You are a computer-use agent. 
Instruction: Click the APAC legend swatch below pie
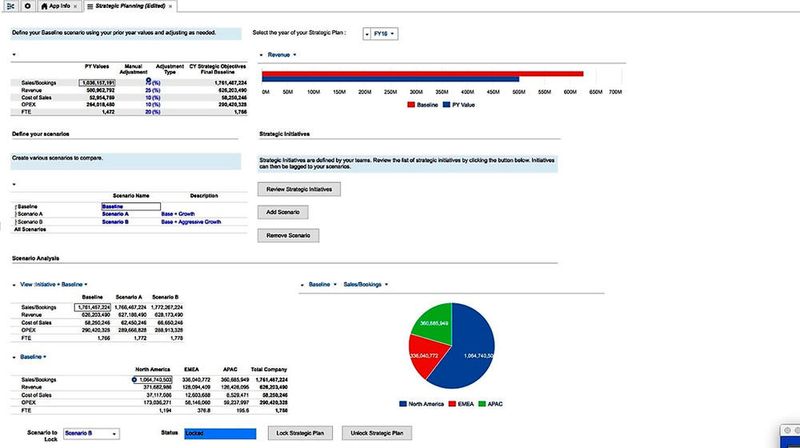tap(482, 404)
